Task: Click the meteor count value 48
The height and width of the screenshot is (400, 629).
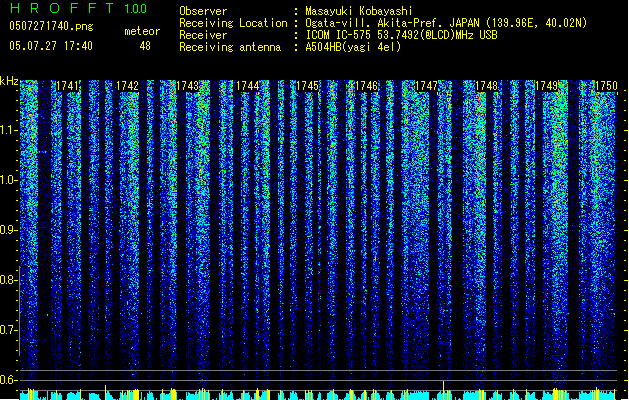Action: click(x=145, y=46)
